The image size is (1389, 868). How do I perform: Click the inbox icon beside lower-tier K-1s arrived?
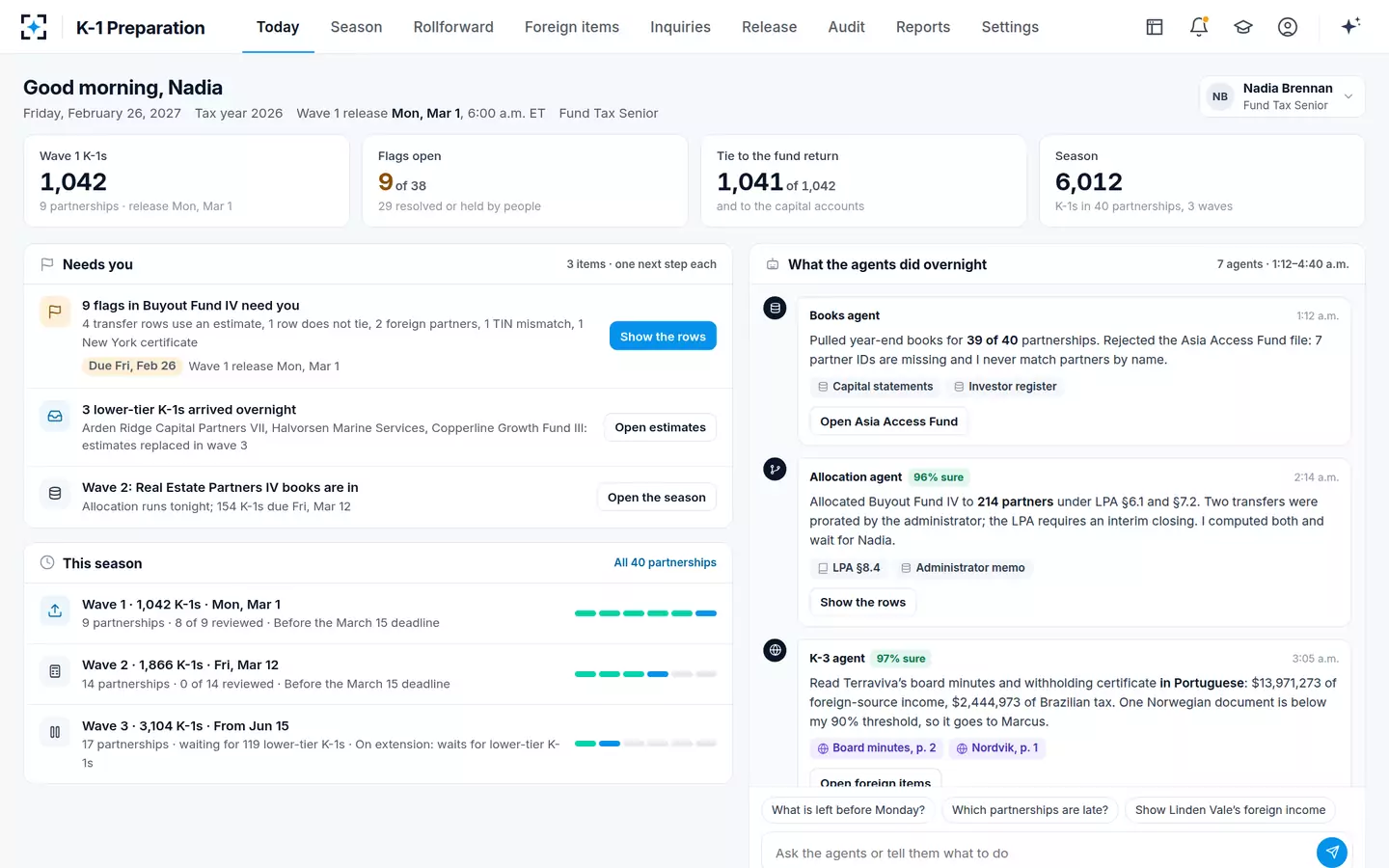pyautogui.click(x=55, y=416)
